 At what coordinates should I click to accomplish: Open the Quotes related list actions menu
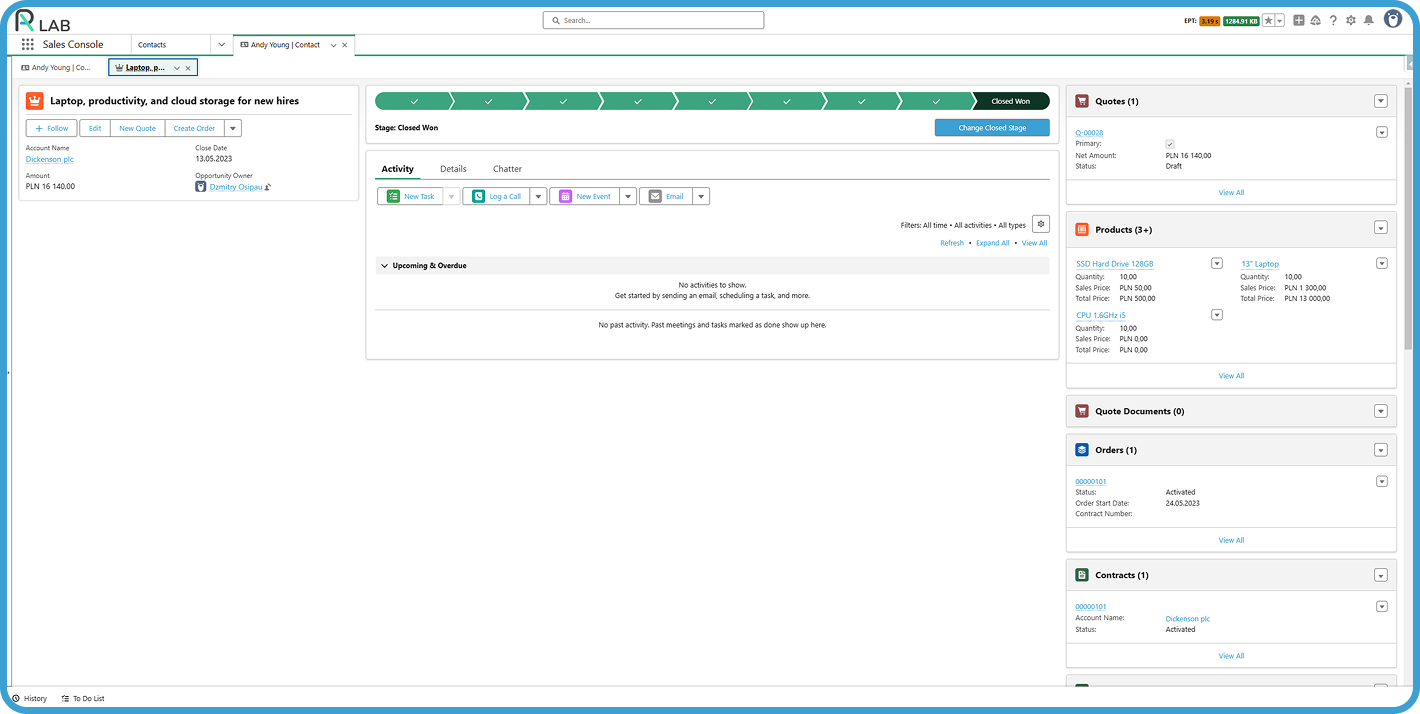[1381, 101]
